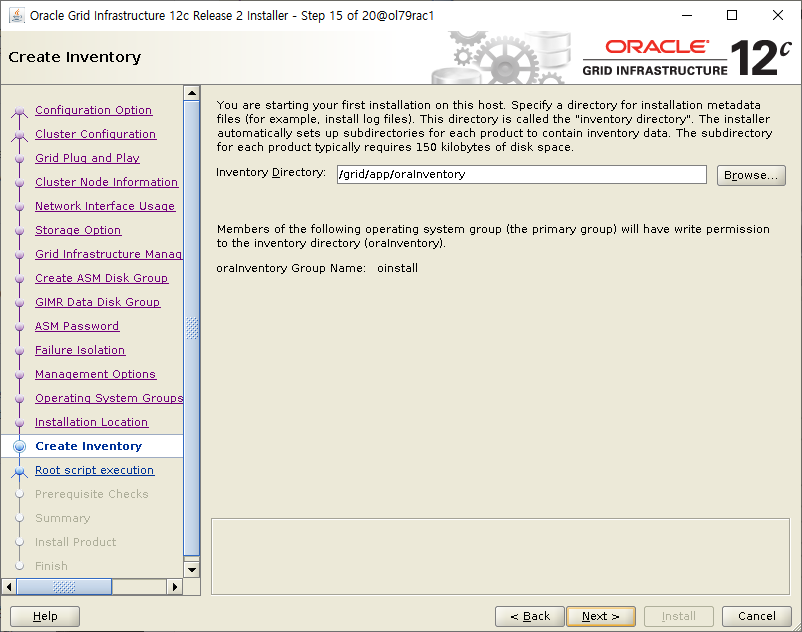Click the Create Inventory step bullet icon
Image resolution: width=802 pixels, height=632 pixels.
pos(19,446)
